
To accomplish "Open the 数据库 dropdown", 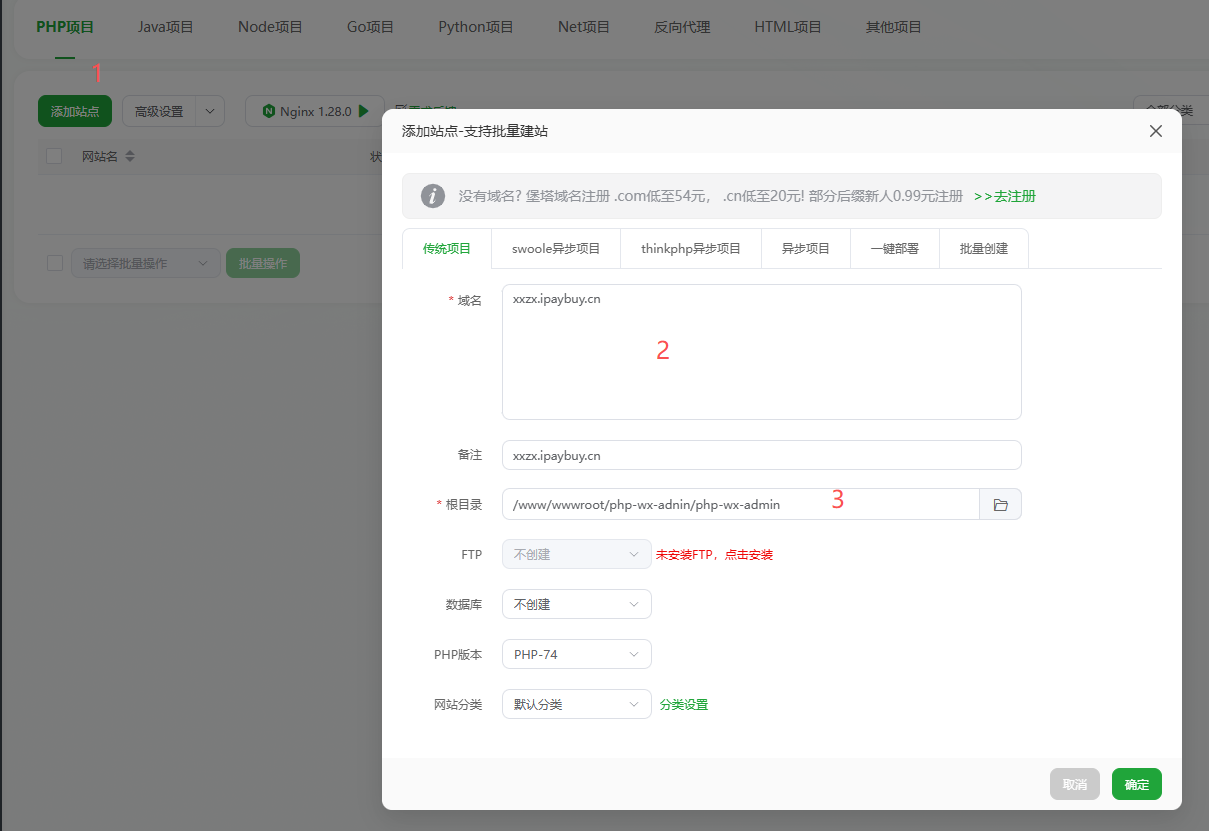I will click(x=576, y=604).
